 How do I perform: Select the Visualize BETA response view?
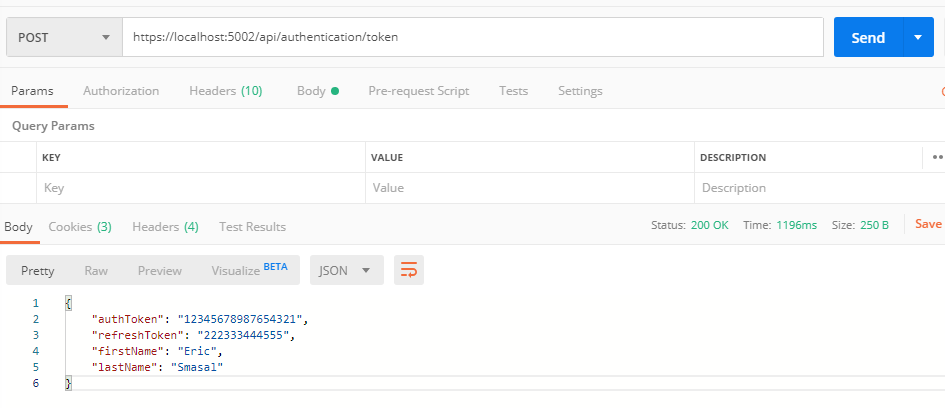click(248, 270)
